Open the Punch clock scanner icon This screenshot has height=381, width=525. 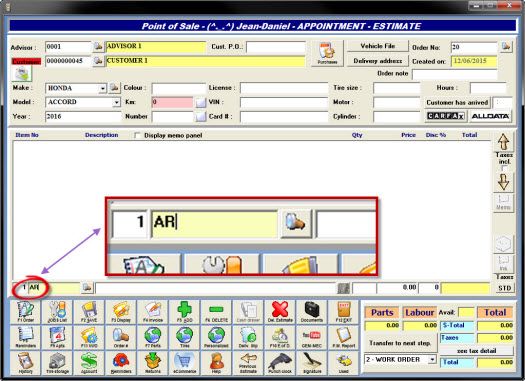280,363
